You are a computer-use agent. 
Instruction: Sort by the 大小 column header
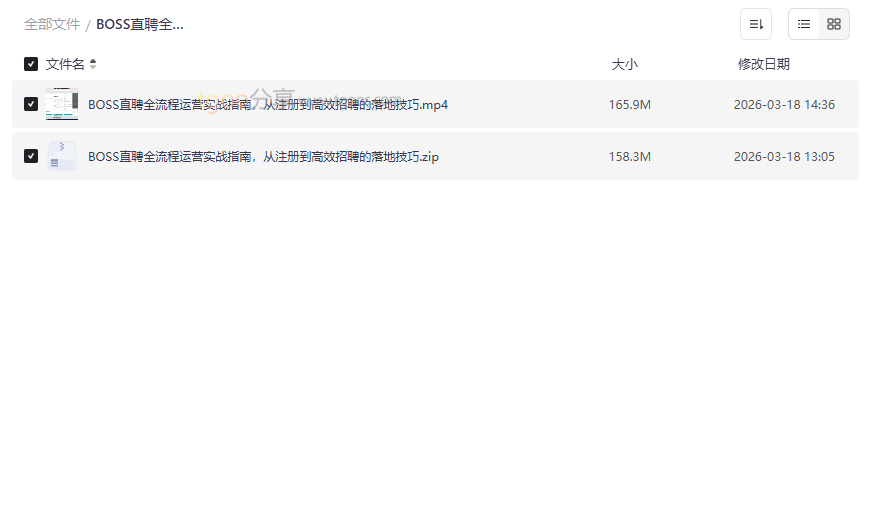click(x=624, y=64)
